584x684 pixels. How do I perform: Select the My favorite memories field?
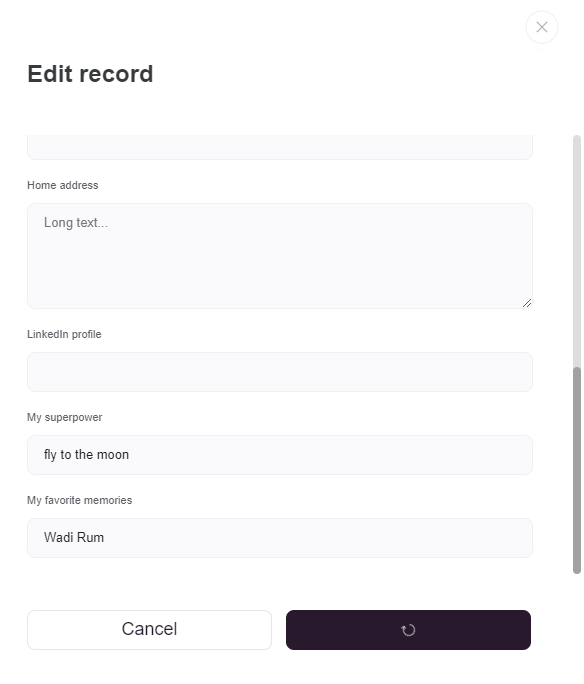280,538
